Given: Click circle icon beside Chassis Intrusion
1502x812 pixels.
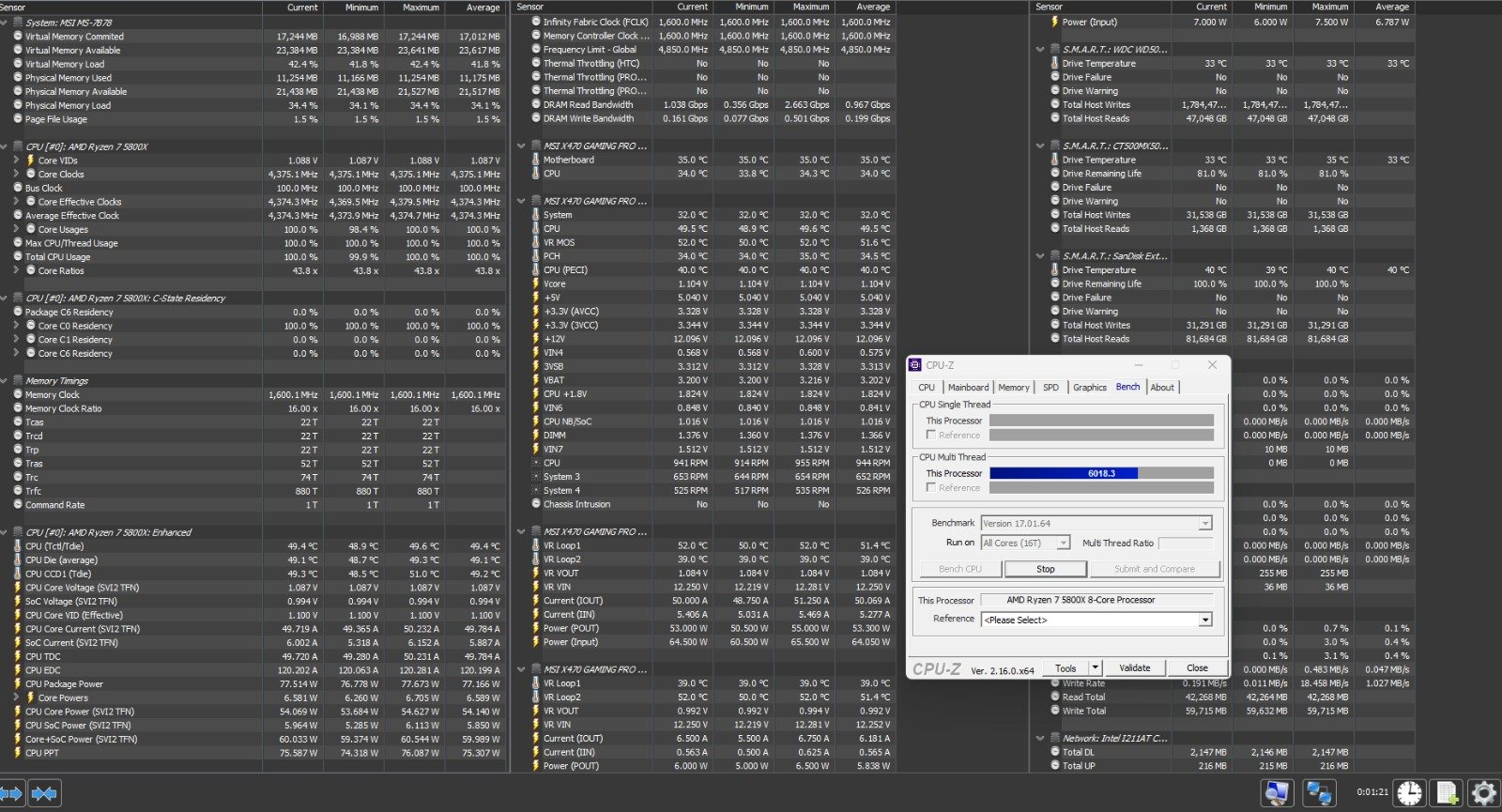Looking at the screenshot, I should (x=536, y=504).
